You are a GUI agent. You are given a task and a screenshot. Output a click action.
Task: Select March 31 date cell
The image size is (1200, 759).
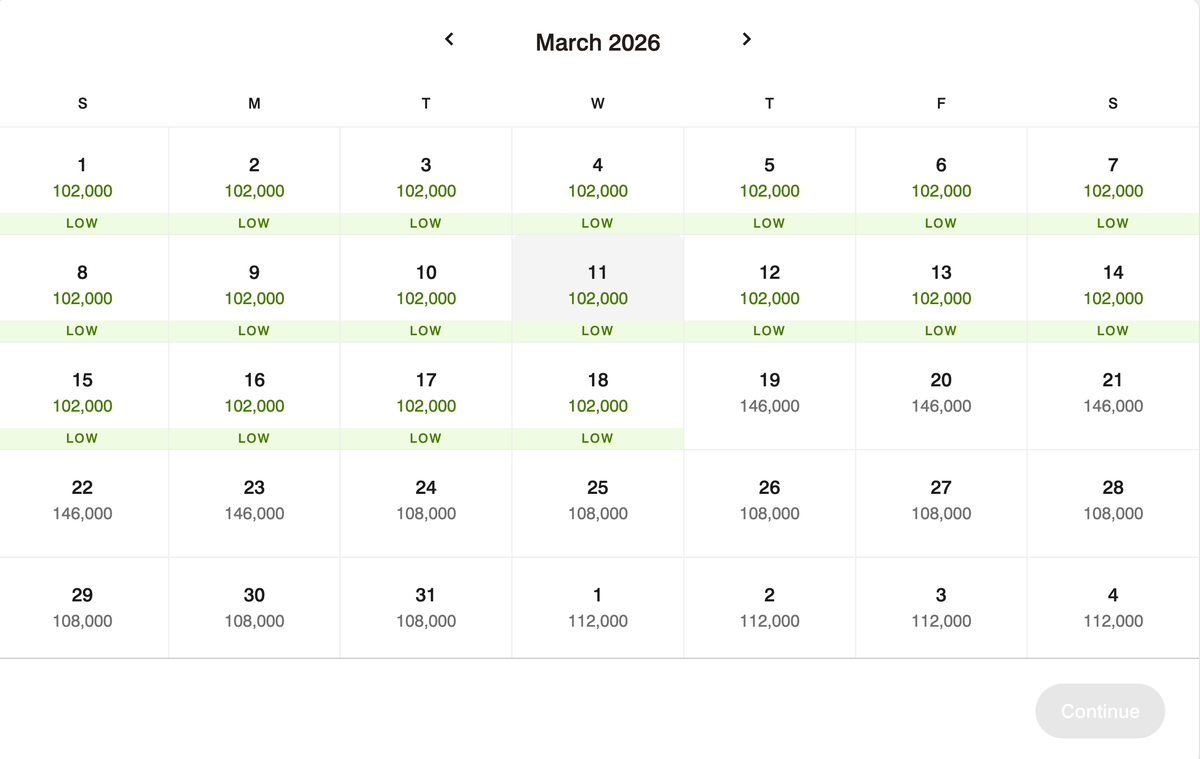(x=426, y=608)
